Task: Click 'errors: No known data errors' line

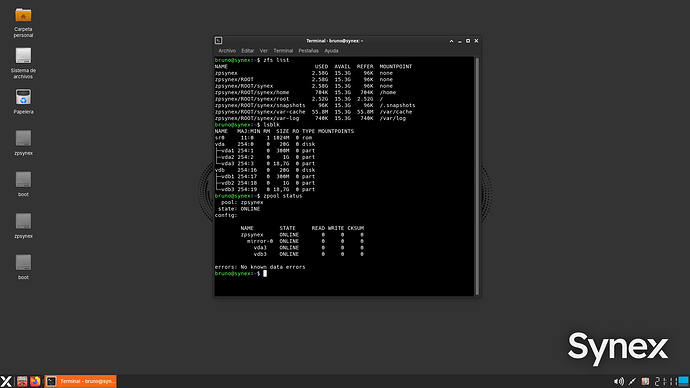Action: tap(260, 267)
